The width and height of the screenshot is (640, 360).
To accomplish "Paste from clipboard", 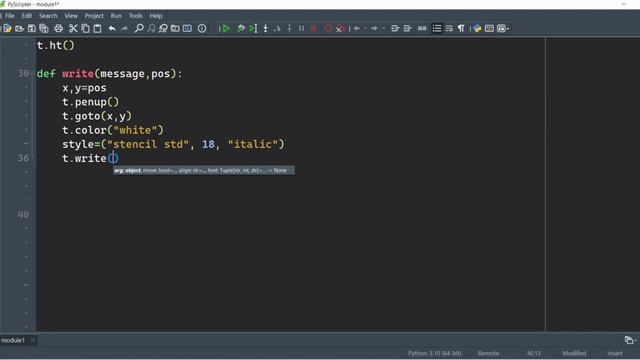I will tap(98, 29).
